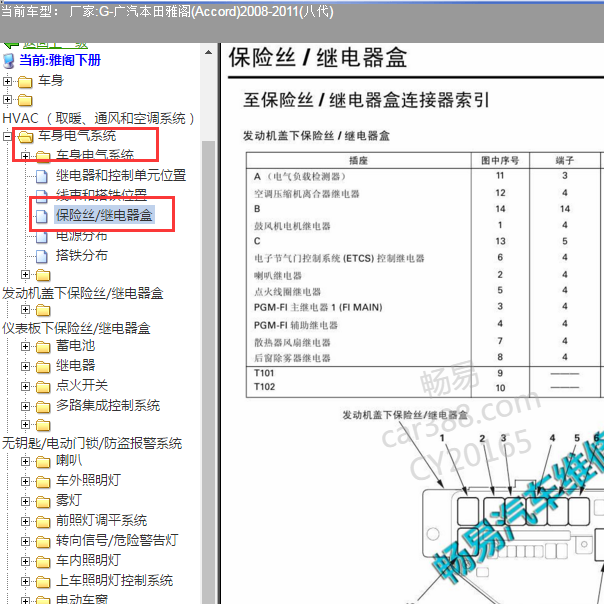Image resolution: width=604 pixels, height=604 pixels.
Task: Expand the 上车照明灯控制系统 node
Action: click(25, 581)
